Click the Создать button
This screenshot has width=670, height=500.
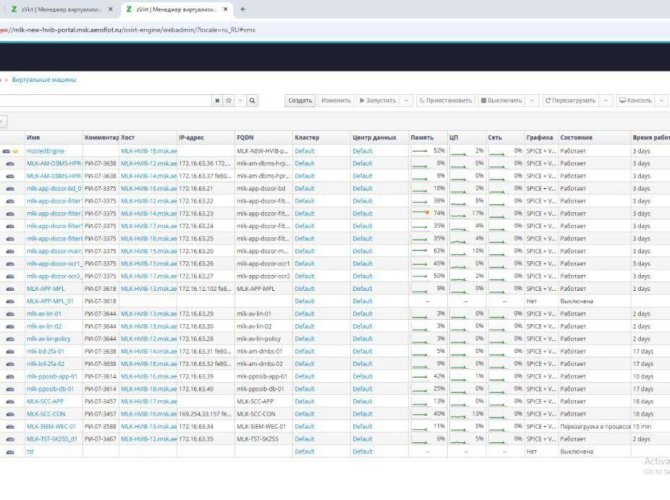coord(300,101)
